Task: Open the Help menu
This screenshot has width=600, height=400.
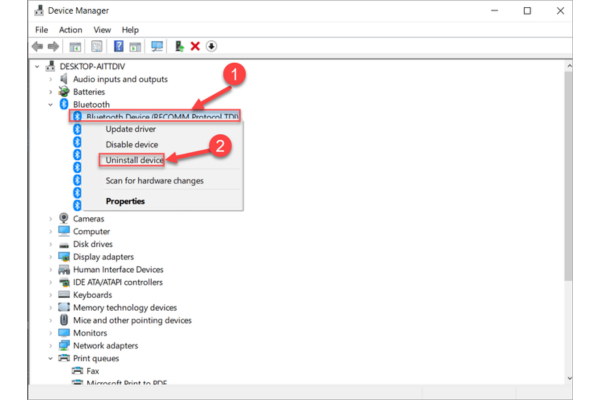Action: pyautogui.click(x=130, y=29)
